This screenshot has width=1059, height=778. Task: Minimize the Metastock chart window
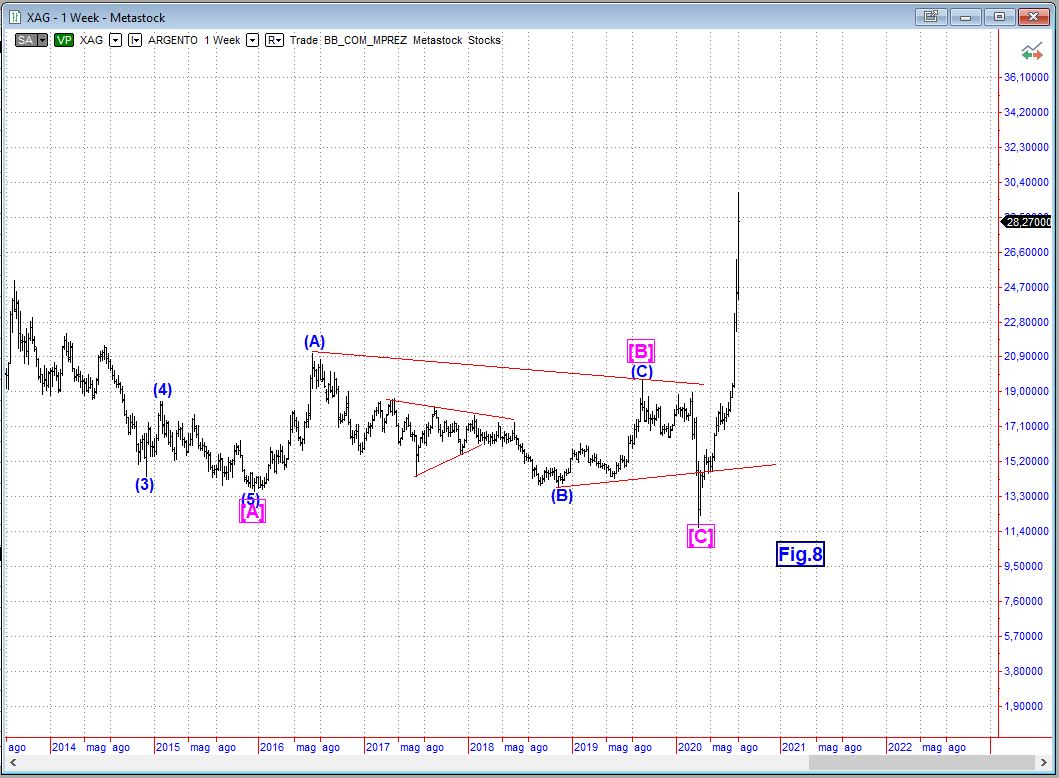[x=965, y=16]
